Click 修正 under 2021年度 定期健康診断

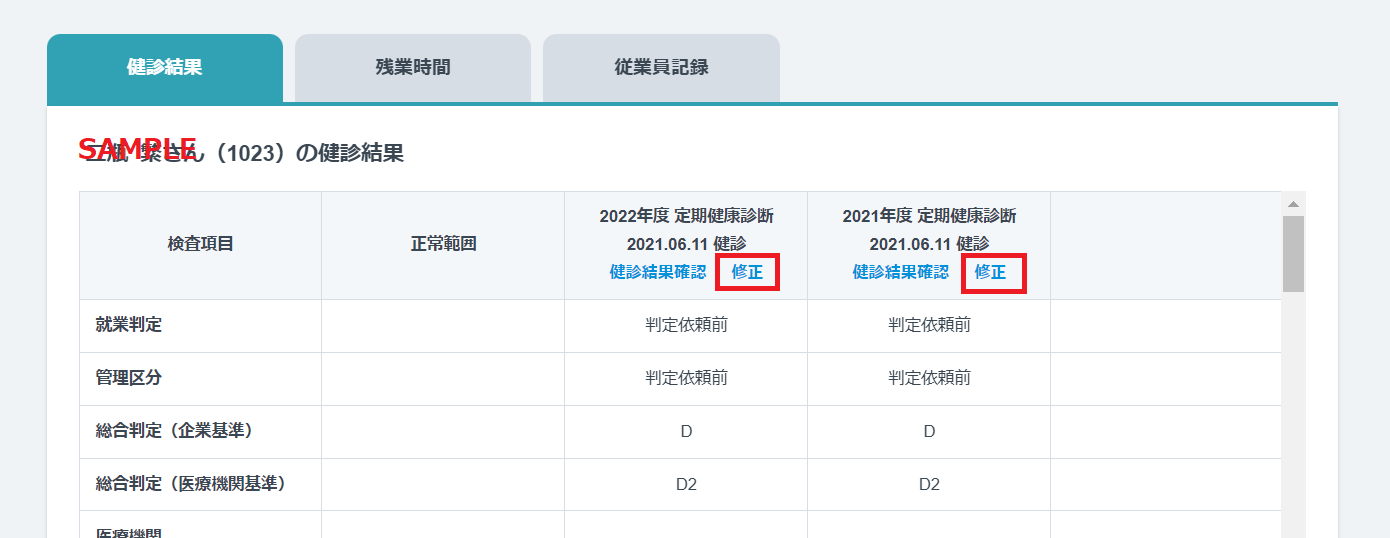pos(991,272)
